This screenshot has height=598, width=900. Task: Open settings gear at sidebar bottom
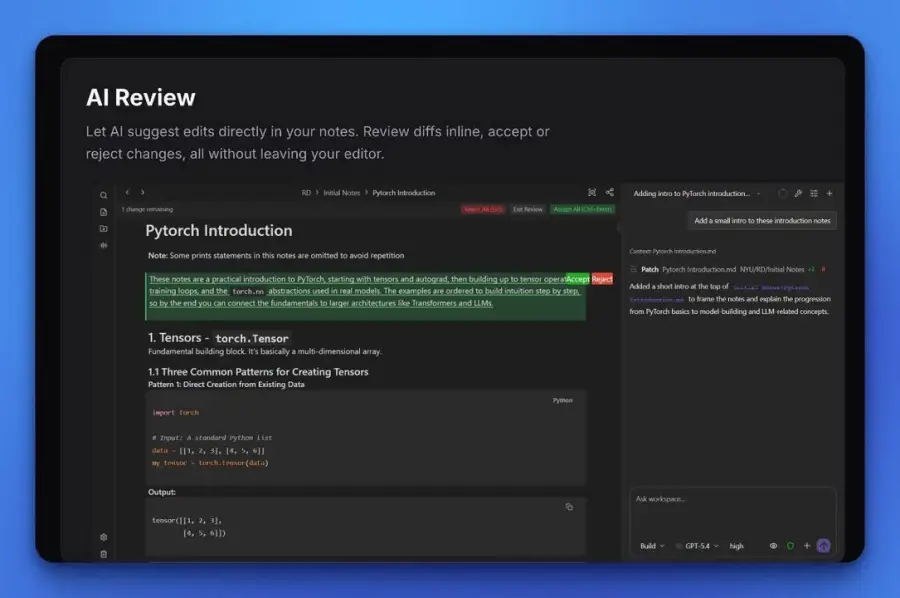pos(103,537)
